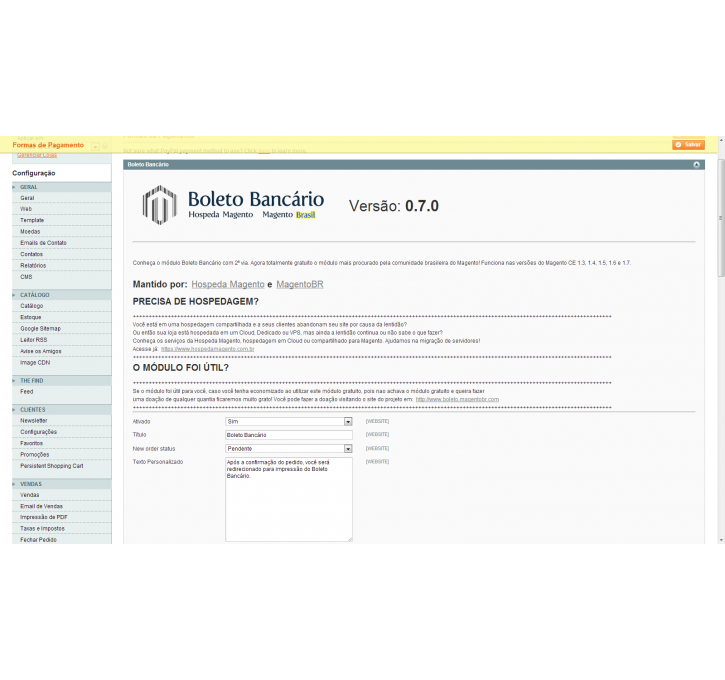
Task: Select Configurações under Clientes
Action: [61, 432]
